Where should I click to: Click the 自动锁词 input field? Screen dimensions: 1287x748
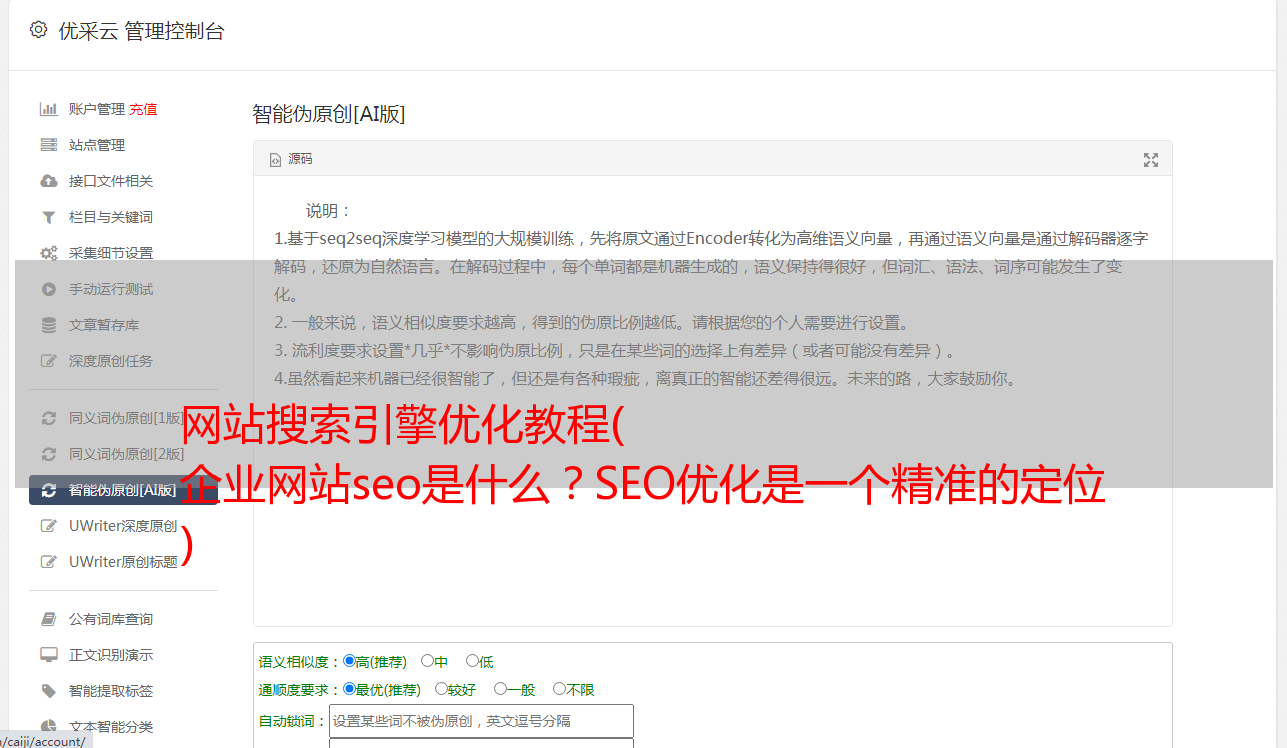481,721
